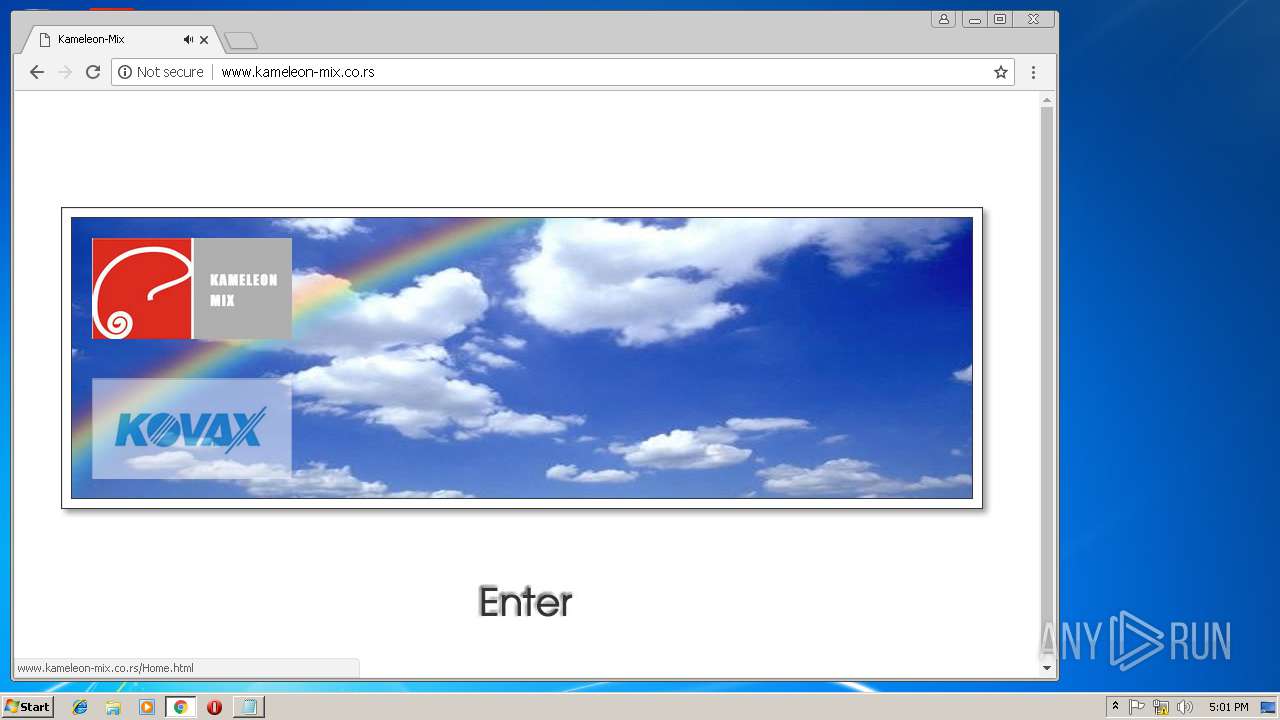Open the Chrome three-dot menu
The height and width of the screenshot is (720, 1280).
(1033, 72)
